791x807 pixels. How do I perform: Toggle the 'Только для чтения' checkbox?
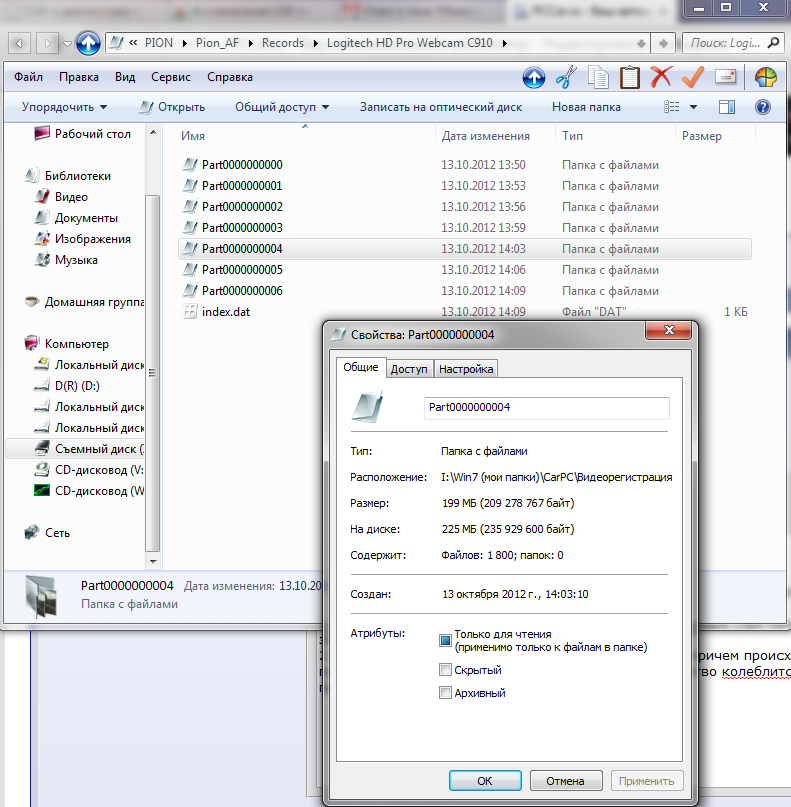(446, 640)
